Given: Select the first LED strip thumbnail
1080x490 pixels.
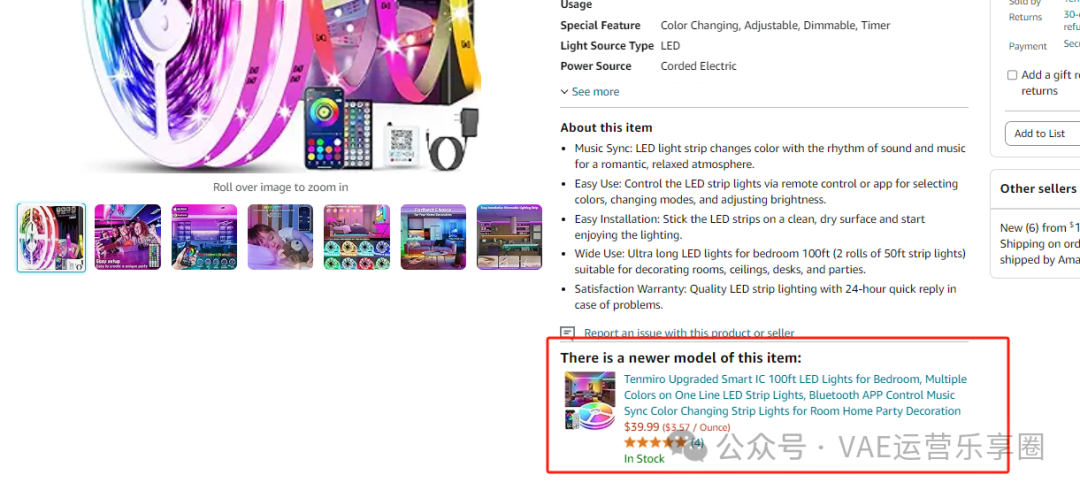Looking at the screenshot, I should click(52, 238).
